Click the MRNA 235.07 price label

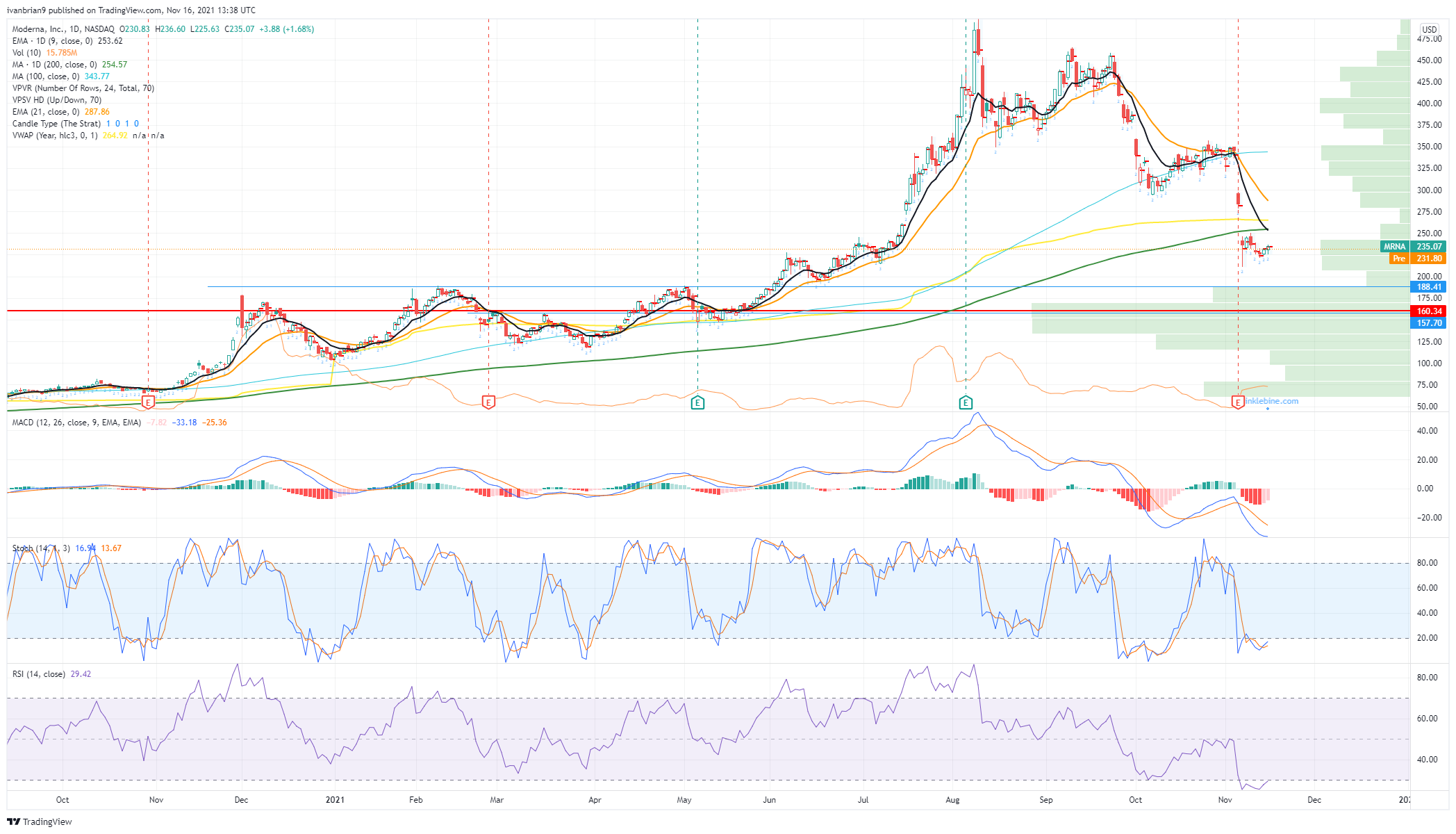[1413, 247]
